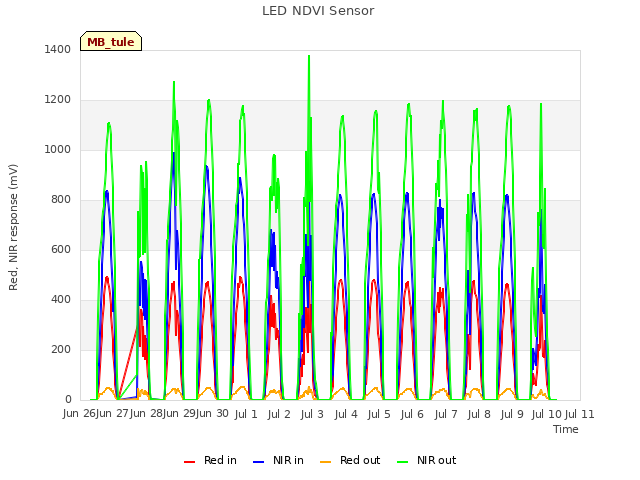Click the 1000 y-axis tick label
The width and height of the screenshot is (640, 480).
(x=58, y=149)
